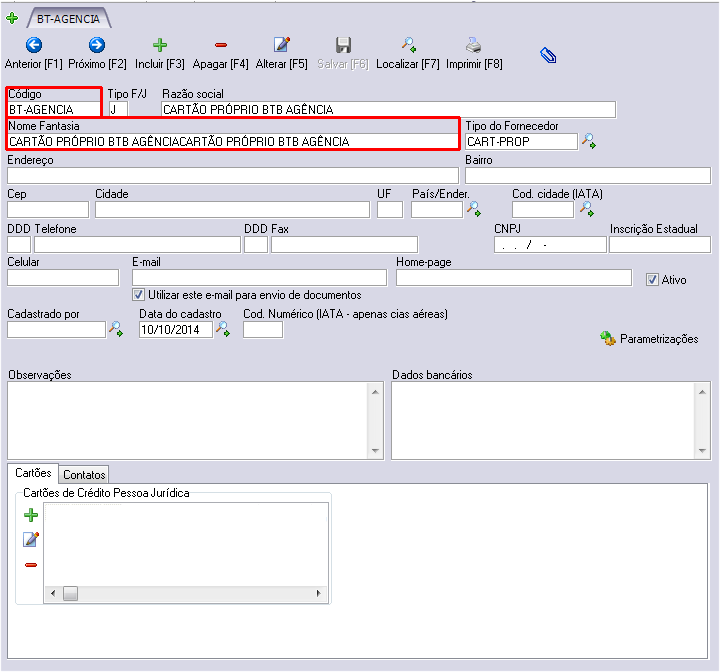Click the Home-page input field
Screen dimensions: 720x672
[x=514, y=277]
